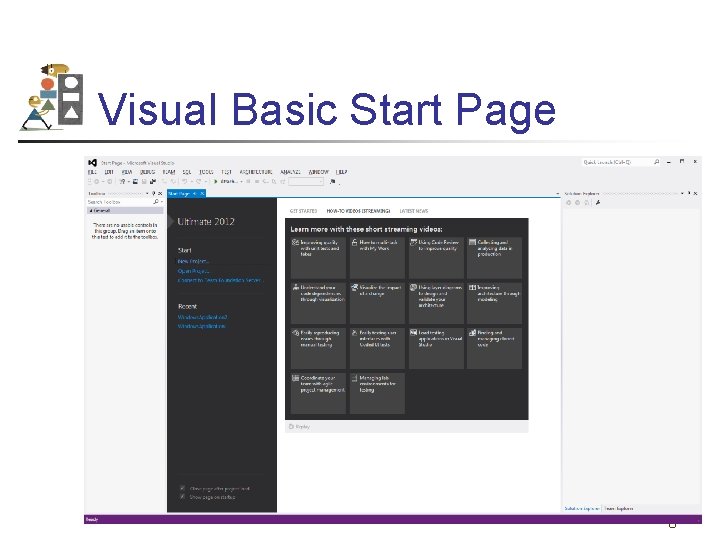Click the Undo toolbar icon
720x540 pixels.
(184, 182)
